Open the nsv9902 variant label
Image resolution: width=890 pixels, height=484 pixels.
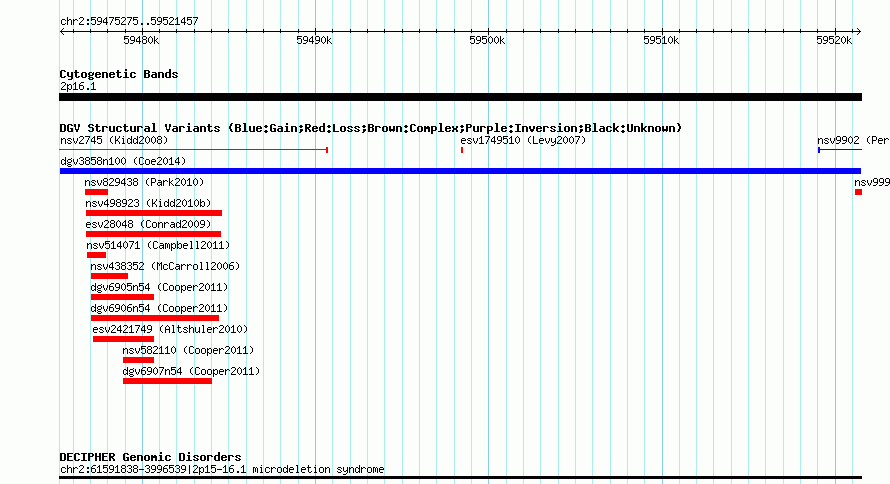click(x=853, y=140)
